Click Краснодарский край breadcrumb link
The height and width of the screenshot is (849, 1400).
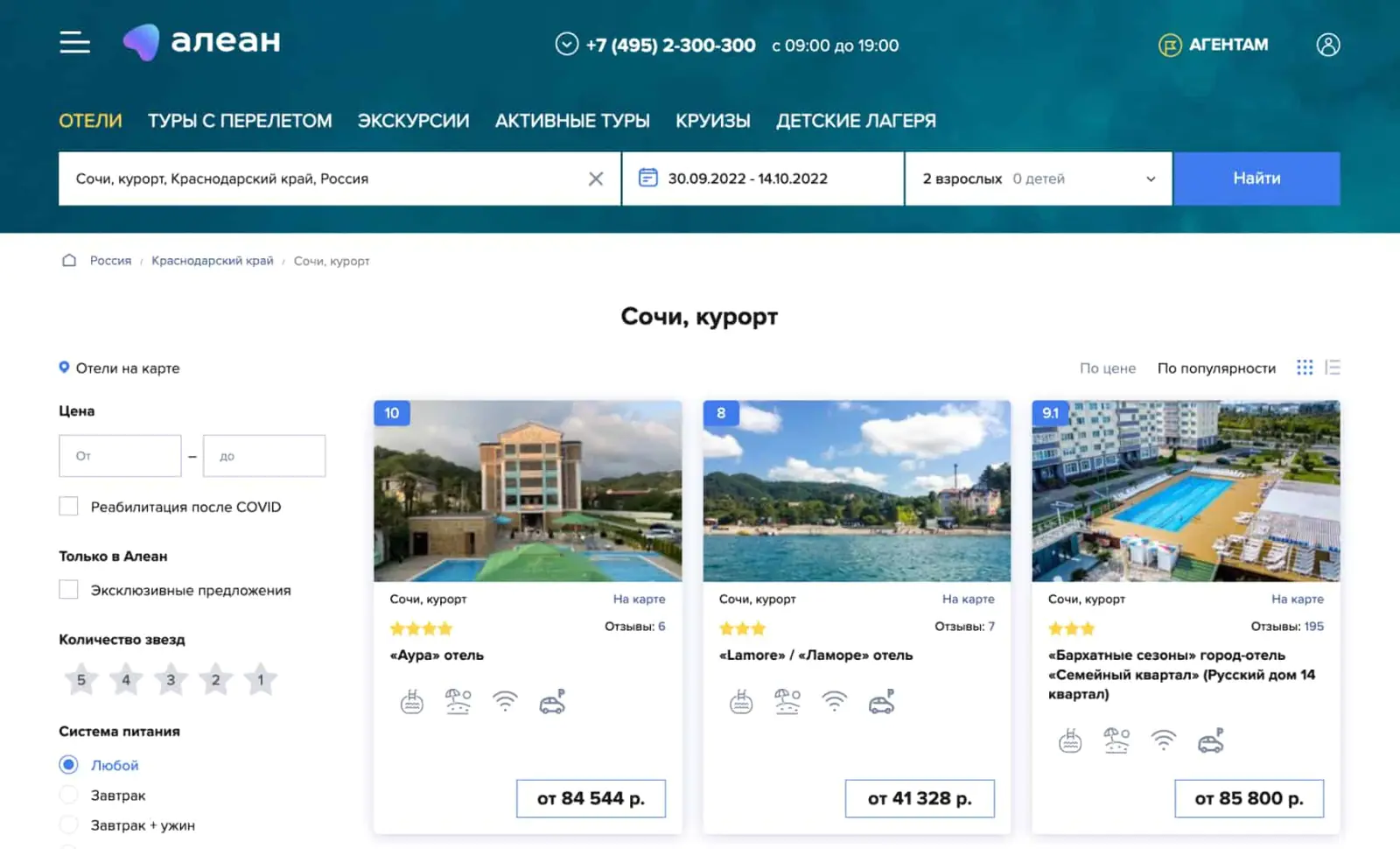coord(213,261)
